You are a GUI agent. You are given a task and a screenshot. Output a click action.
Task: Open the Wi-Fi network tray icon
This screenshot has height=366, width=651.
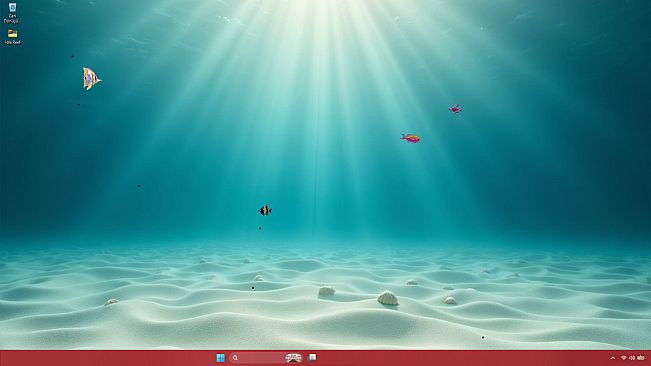(x=624, y=358)
